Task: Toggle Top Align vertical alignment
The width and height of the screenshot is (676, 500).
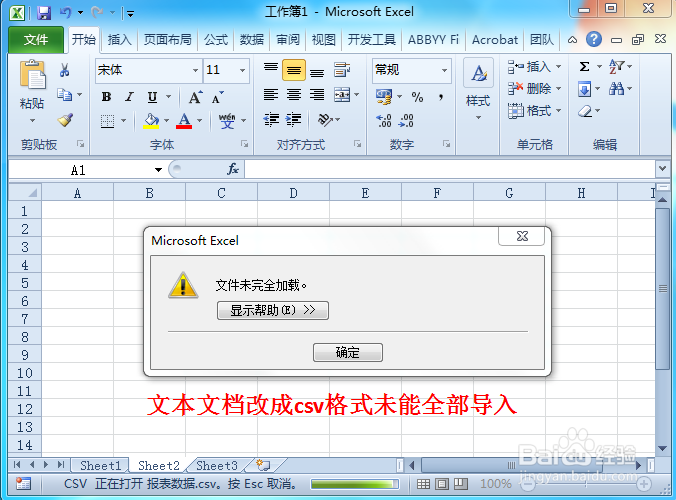Action: (x=271, y=69)
